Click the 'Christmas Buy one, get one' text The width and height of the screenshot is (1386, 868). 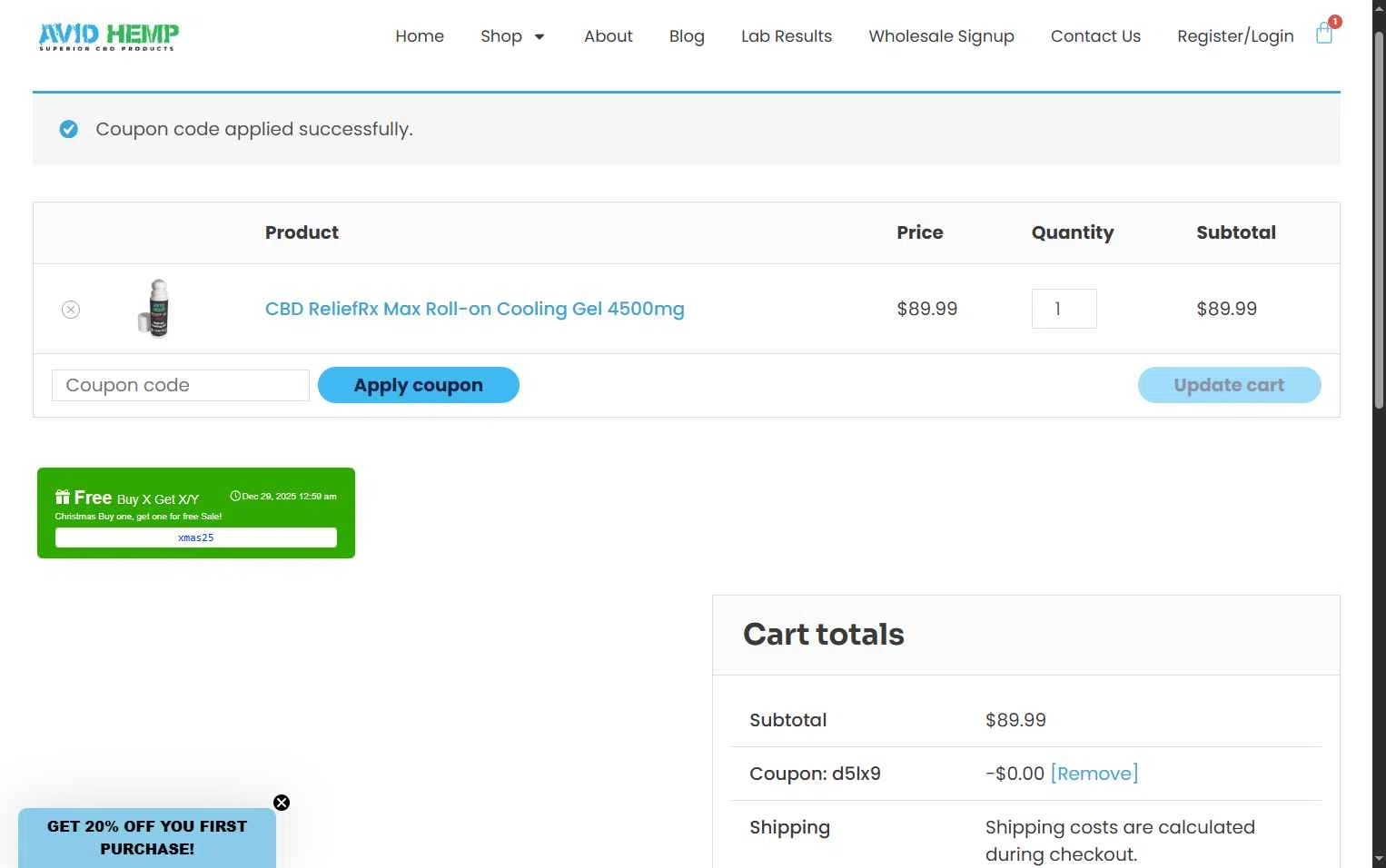point(138,517)
